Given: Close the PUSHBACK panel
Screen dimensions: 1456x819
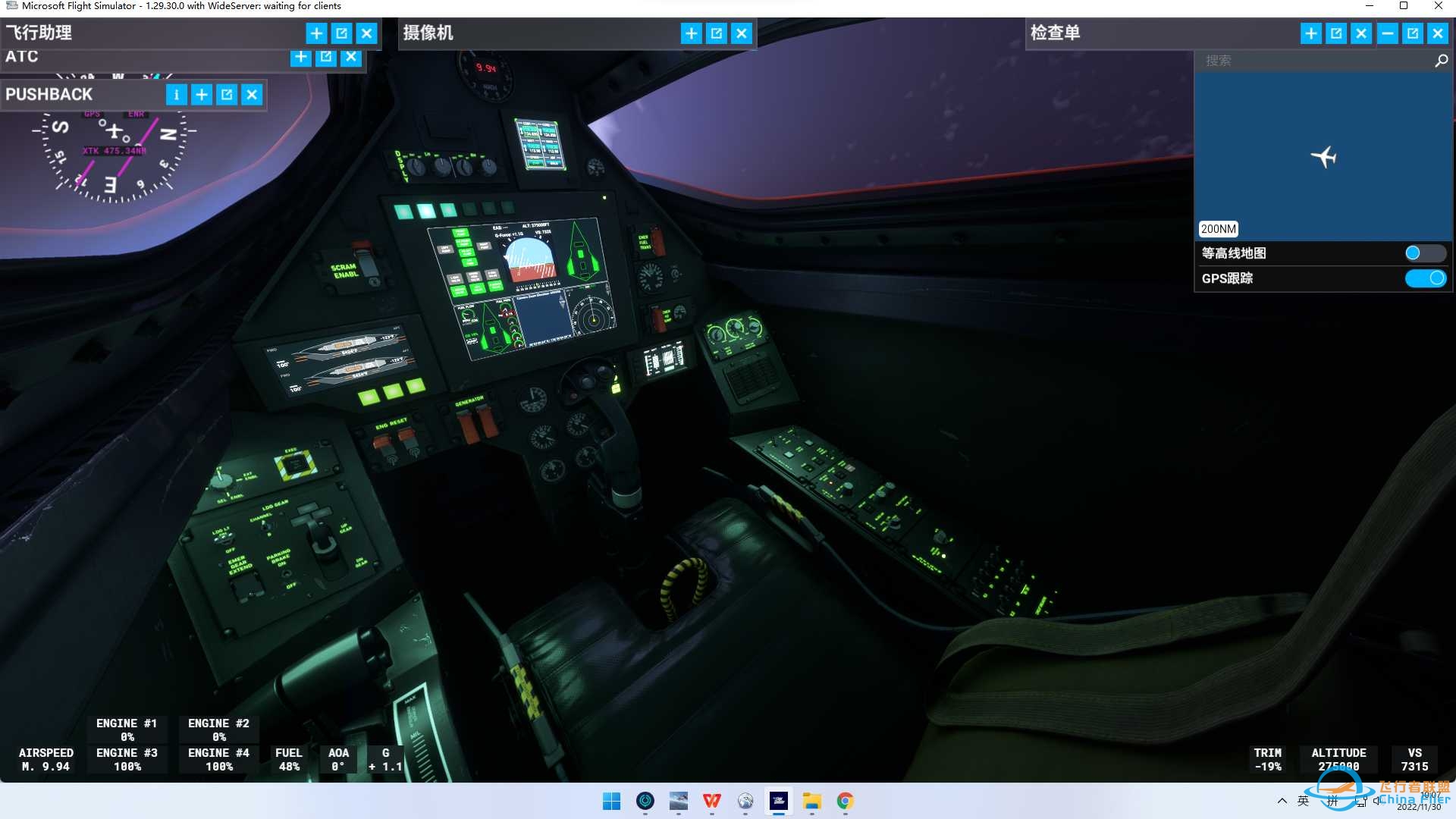Looking at the screenshot, I should point(252,95).
